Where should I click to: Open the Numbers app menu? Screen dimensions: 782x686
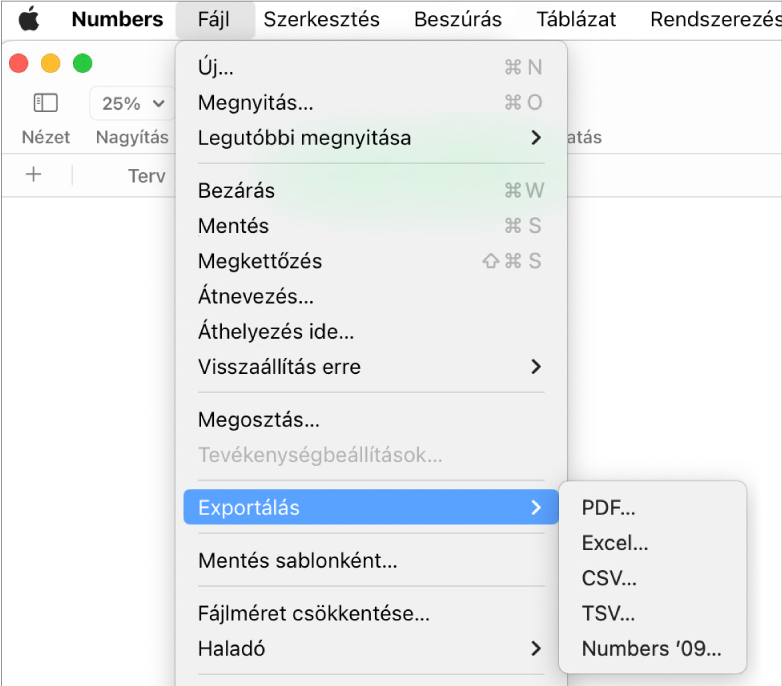pos(117,19)
